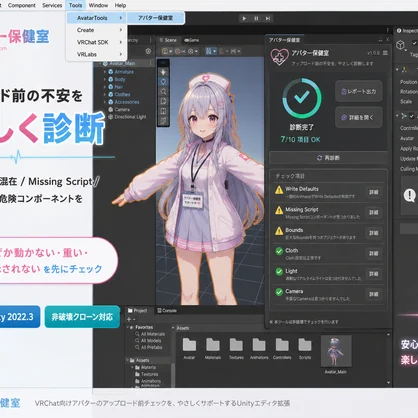
Task: Open details for the Camera check
Action: click(x=374, y=294)
